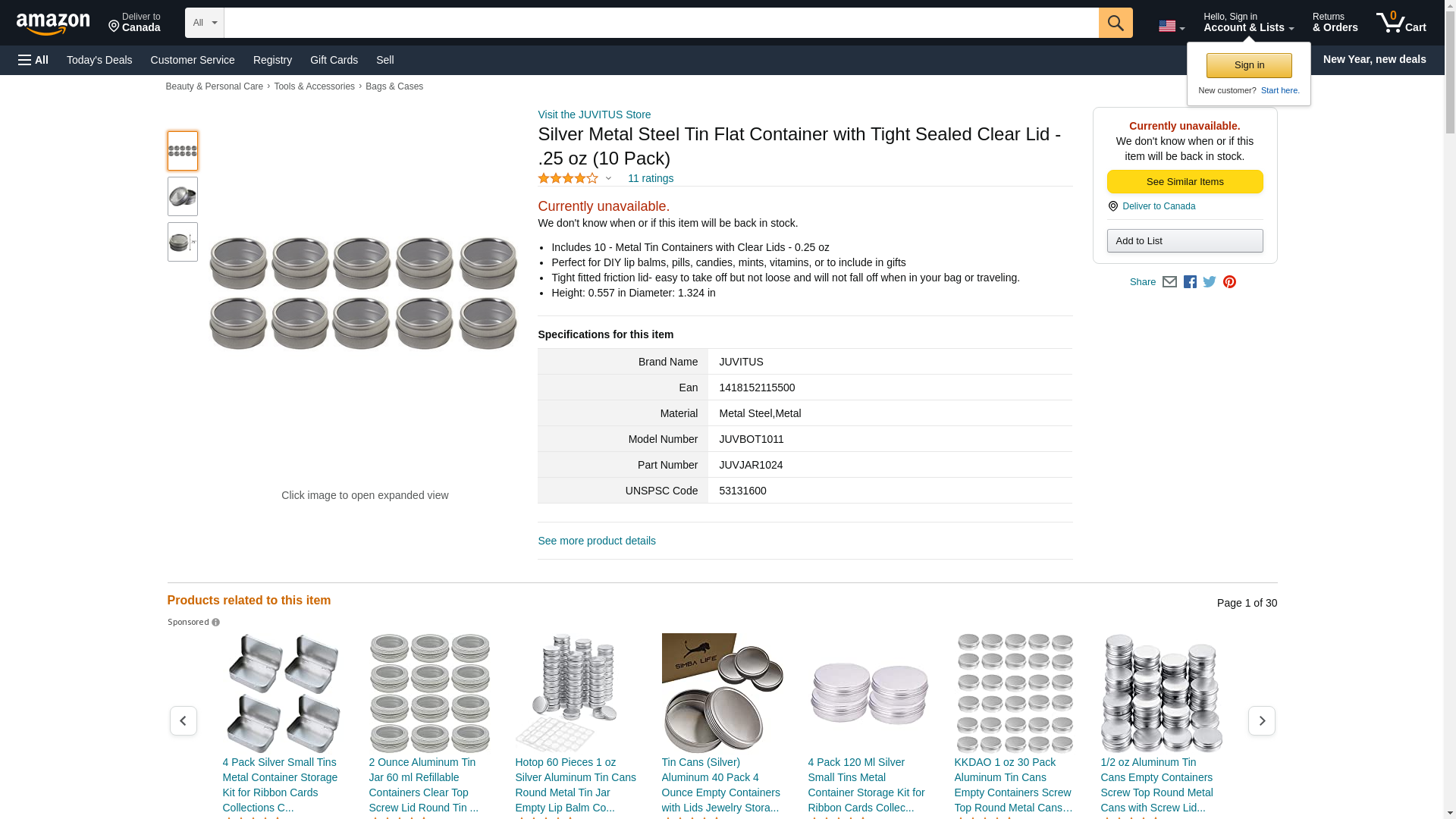Select second product thumbnail image
1456x819 pixels.
click(182, 196)
